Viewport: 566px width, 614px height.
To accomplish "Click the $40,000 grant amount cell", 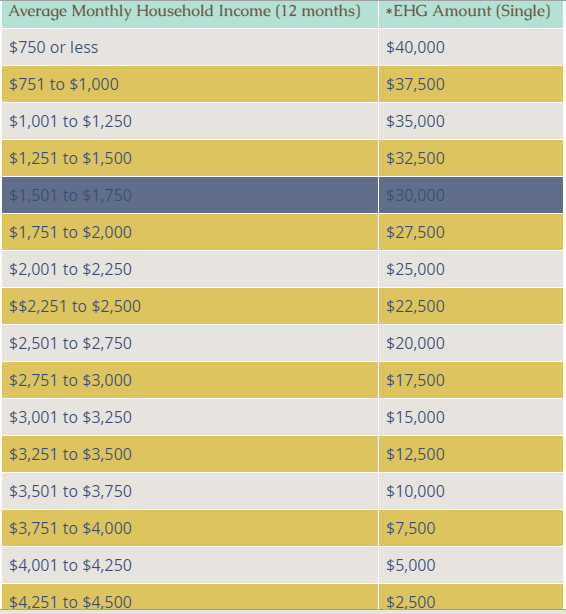I will pos(471,47).
